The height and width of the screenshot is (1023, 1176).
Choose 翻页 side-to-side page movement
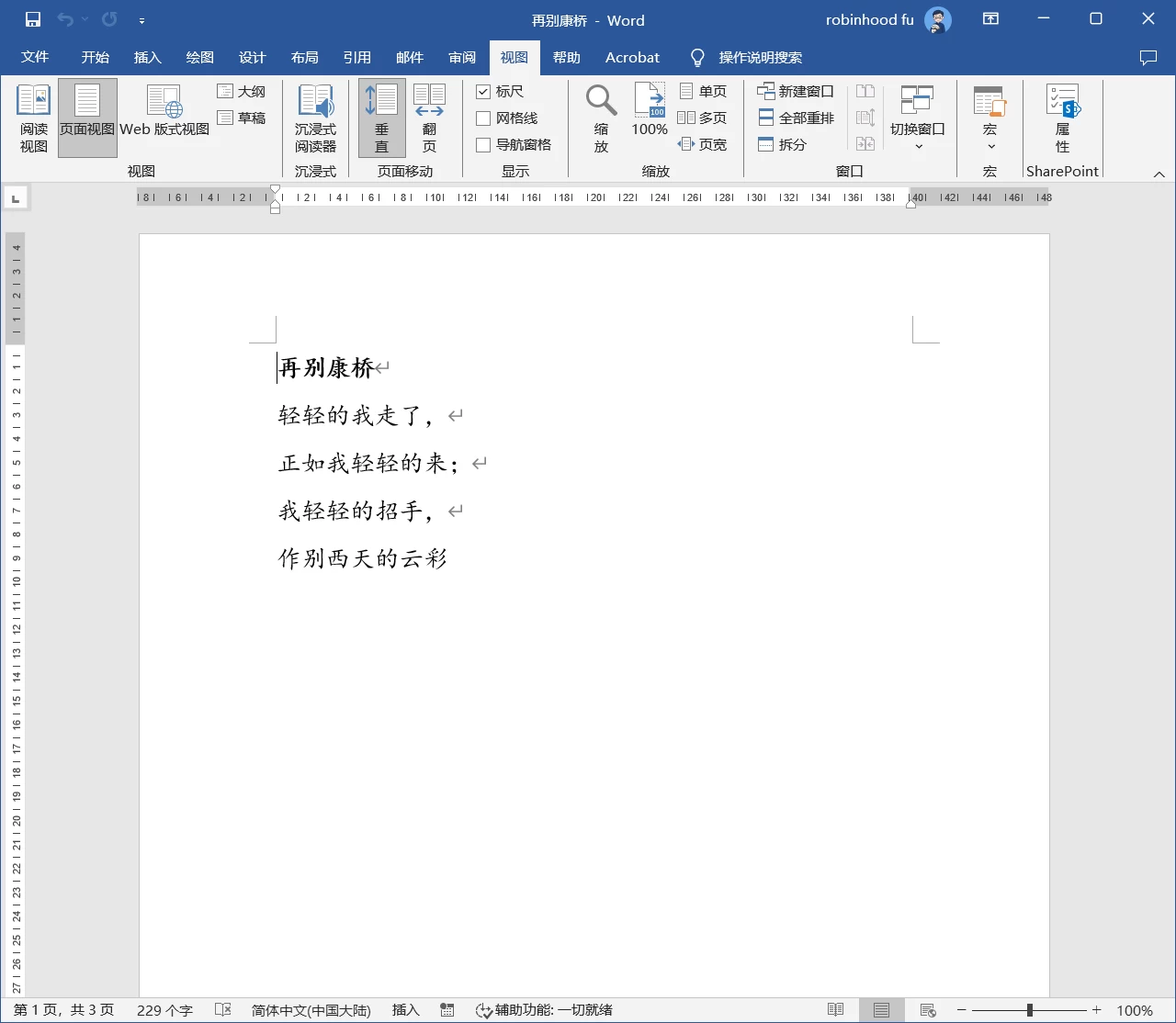[429, 118]
